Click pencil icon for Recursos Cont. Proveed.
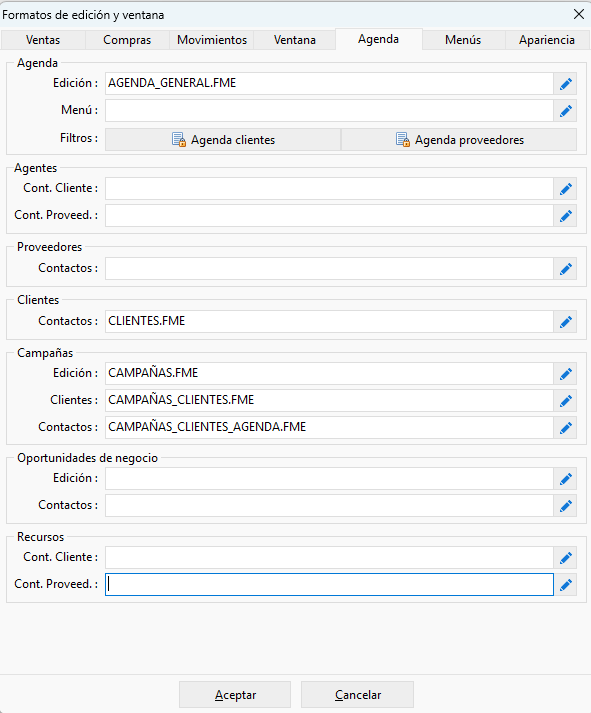The image size is (591, 713). tap(566, 585)
